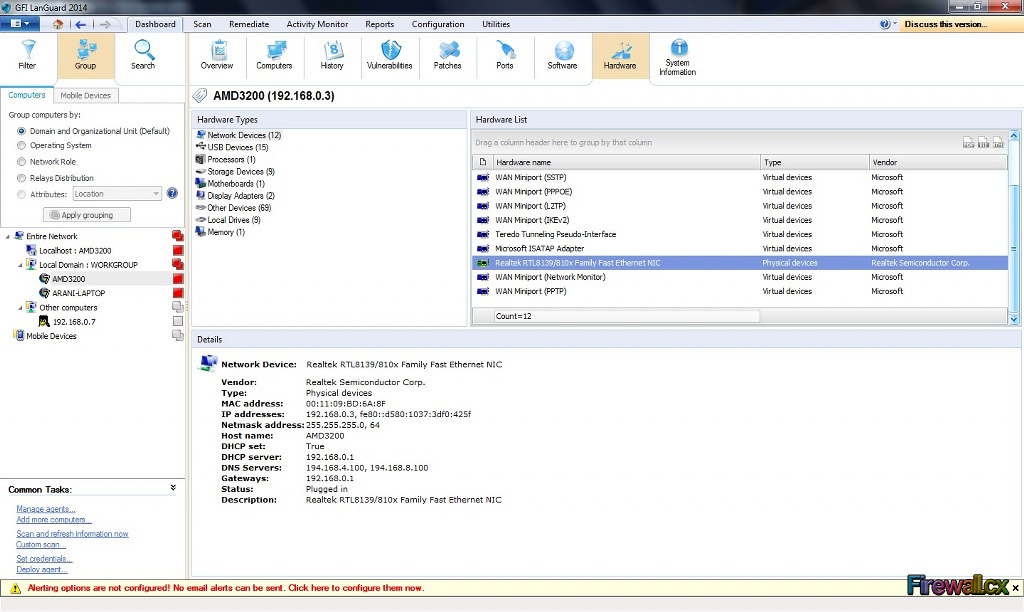Click Discuss this version link

coord(946,24)
